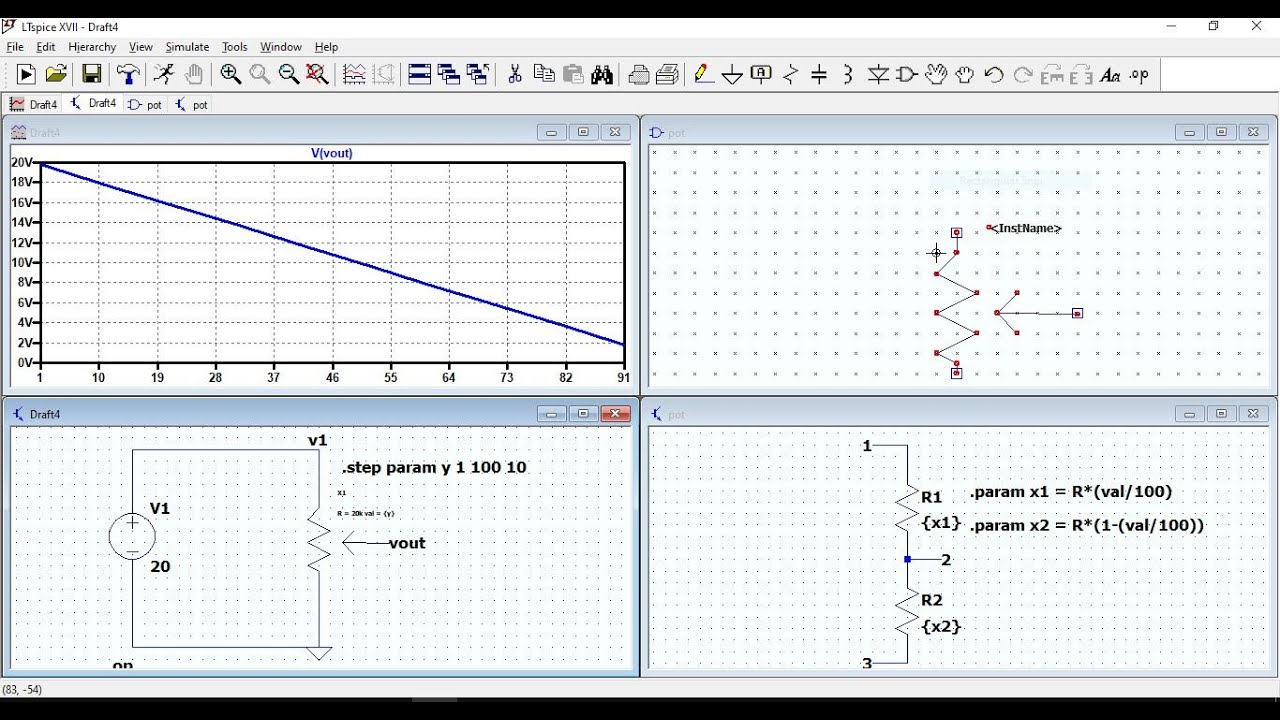Open the Simulate menu
This screenshot has width=1280, height=720.
(187, 47)
